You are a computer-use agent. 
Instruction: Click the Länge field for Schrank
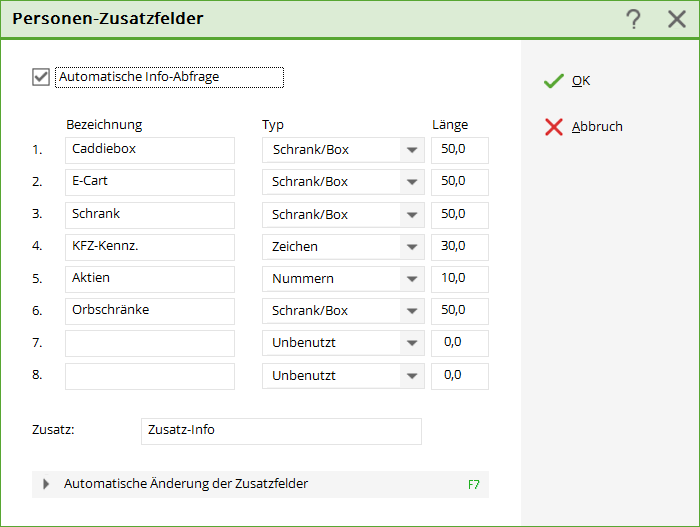460,215
